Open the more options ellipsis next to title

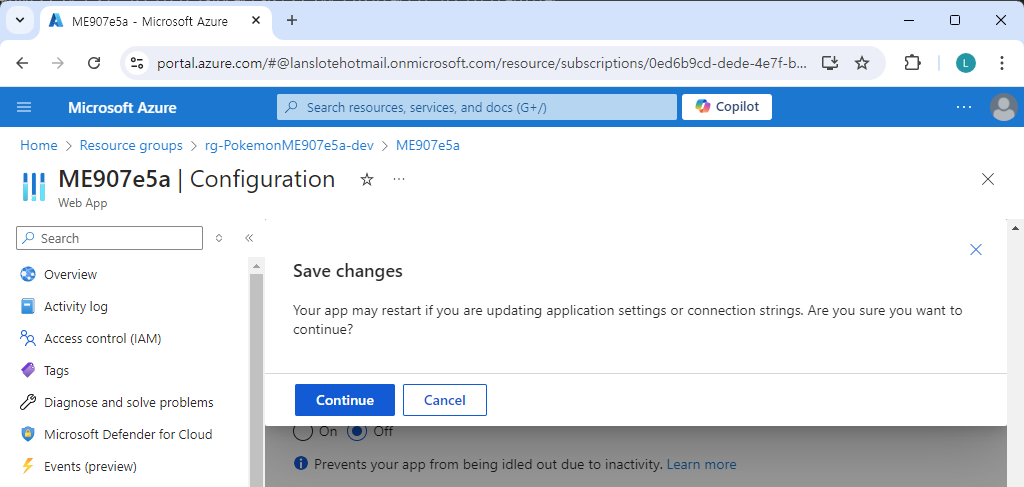coord(399,179)
